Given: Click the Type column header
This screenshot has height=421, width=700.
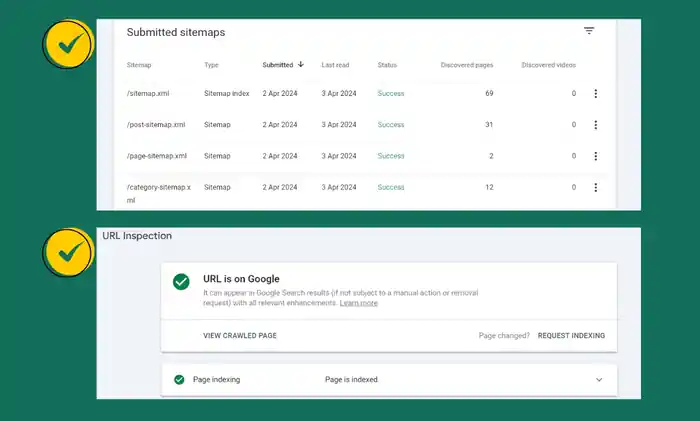Looking at the screenshot, I should [x=211, y=65].
